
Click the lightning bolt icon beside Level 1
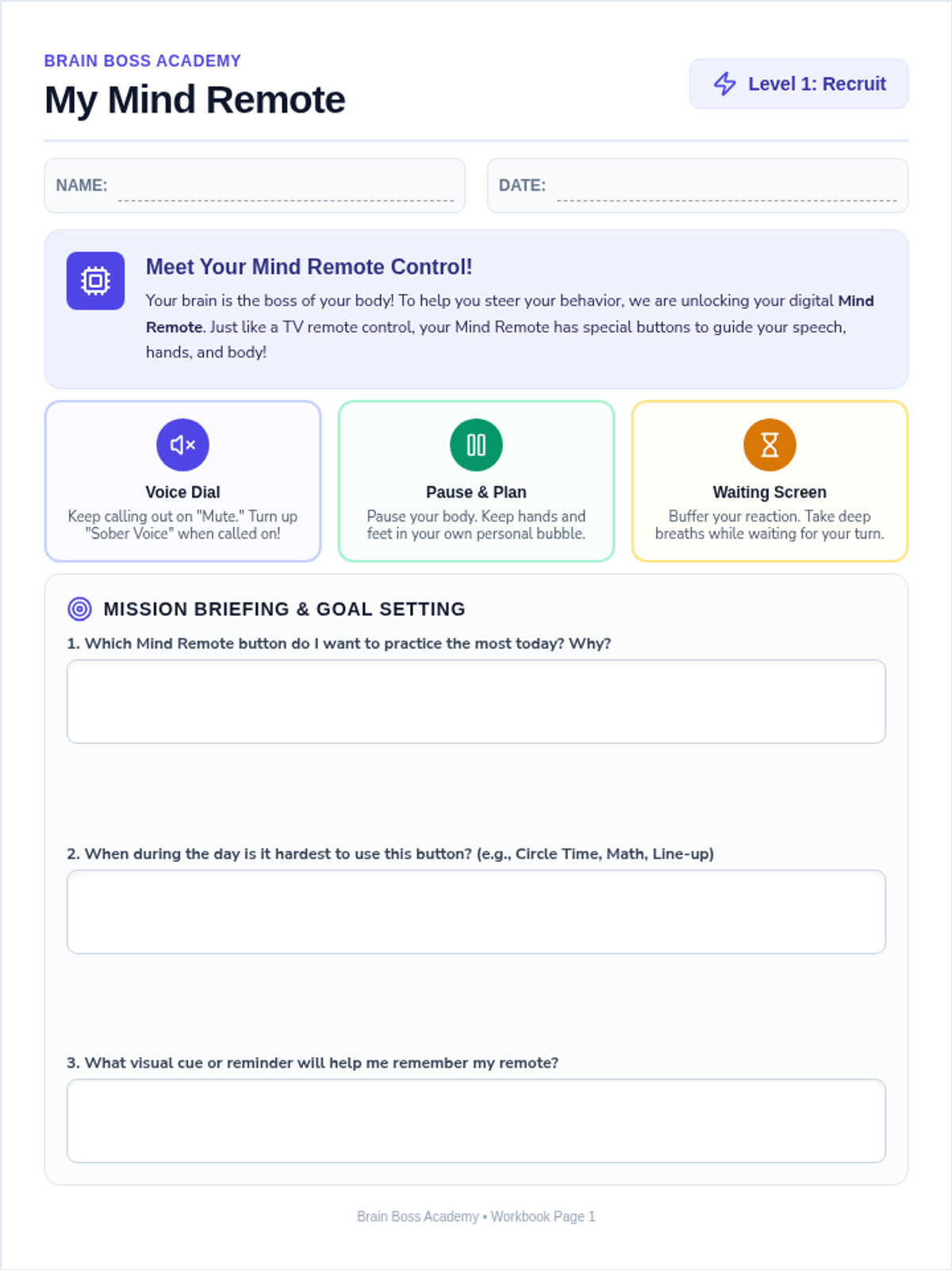725,83
